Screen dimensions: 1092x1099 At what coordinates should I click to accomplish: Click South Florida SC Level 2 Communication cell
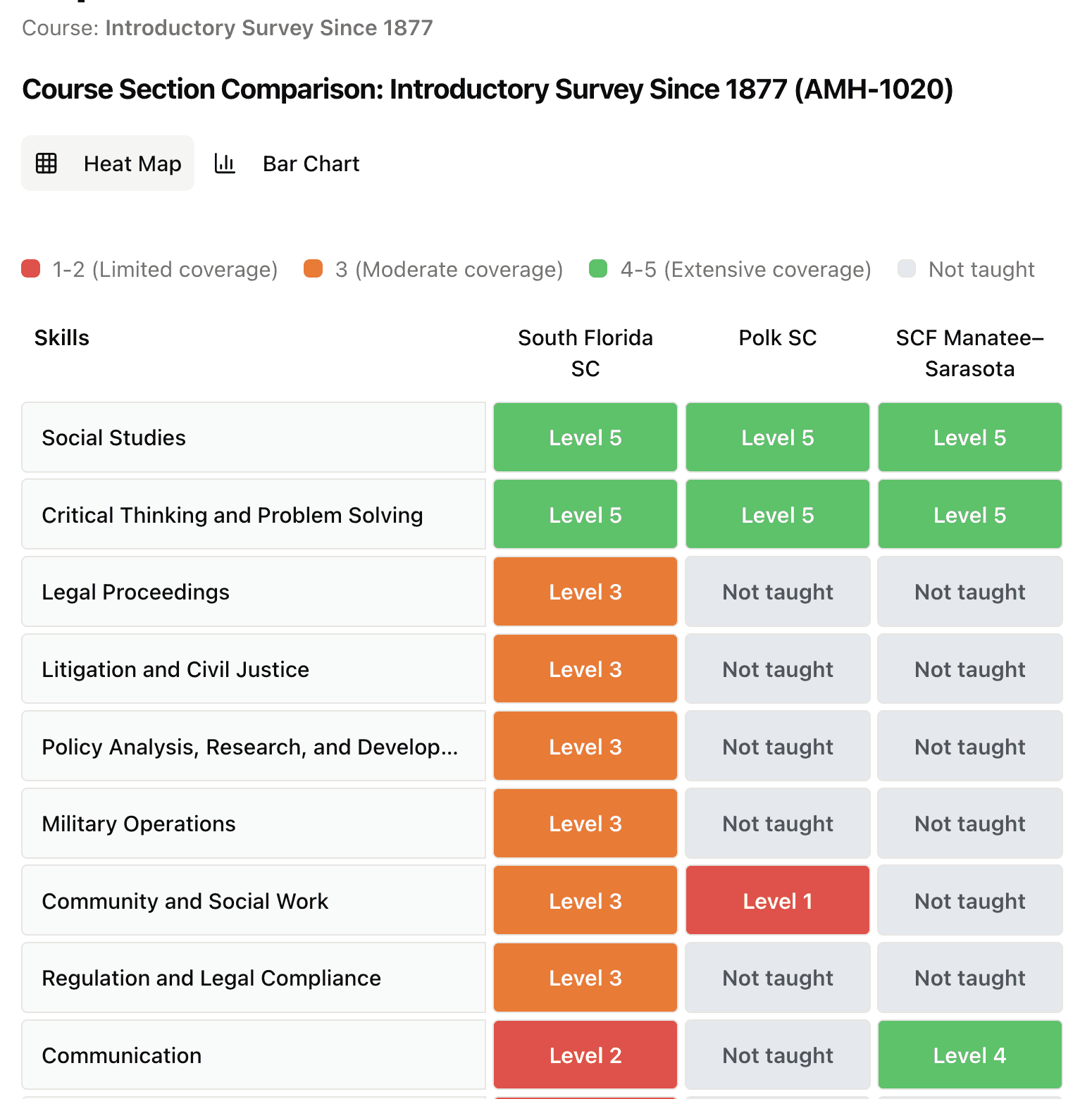tap(585, 1055)
